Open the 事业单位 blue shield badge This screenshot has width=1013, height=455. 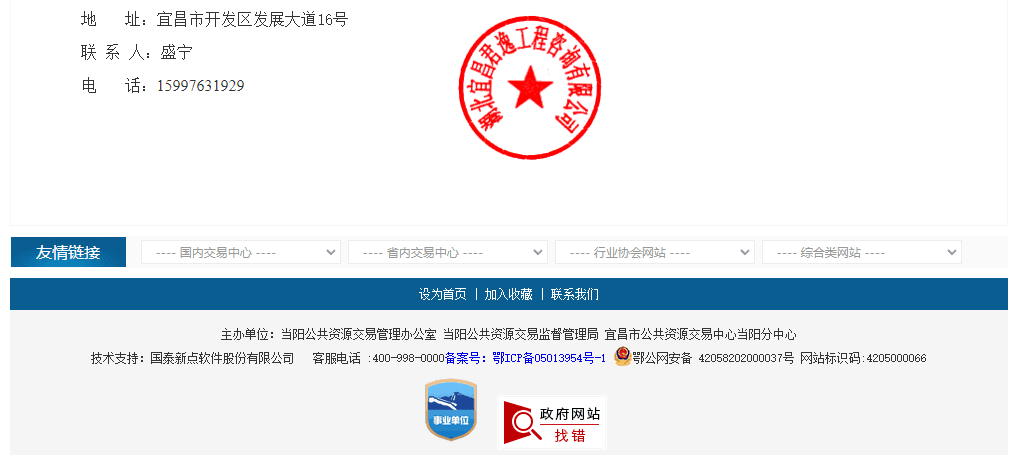pos(450,411)
